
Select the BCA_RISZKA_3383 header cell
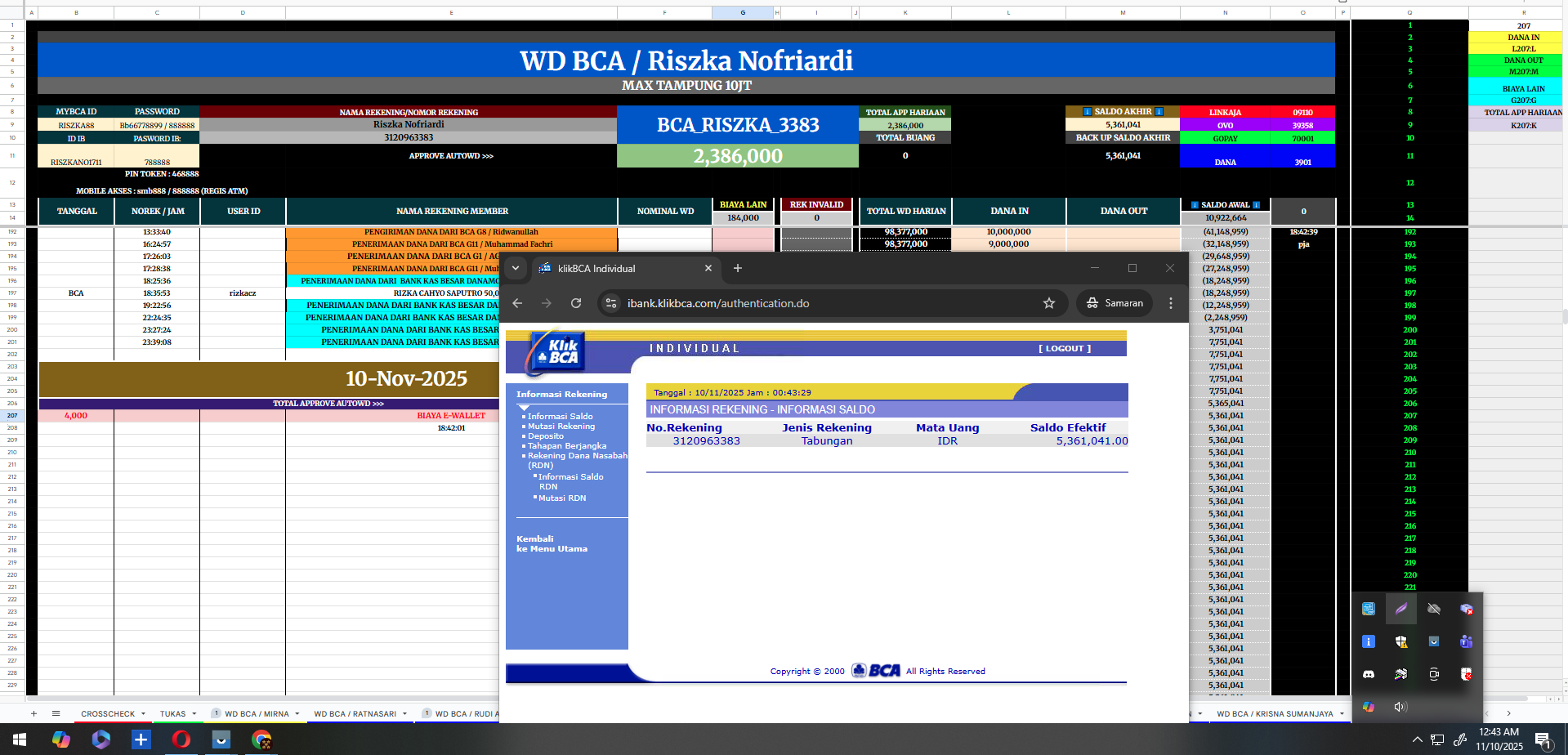click(738, 125)
